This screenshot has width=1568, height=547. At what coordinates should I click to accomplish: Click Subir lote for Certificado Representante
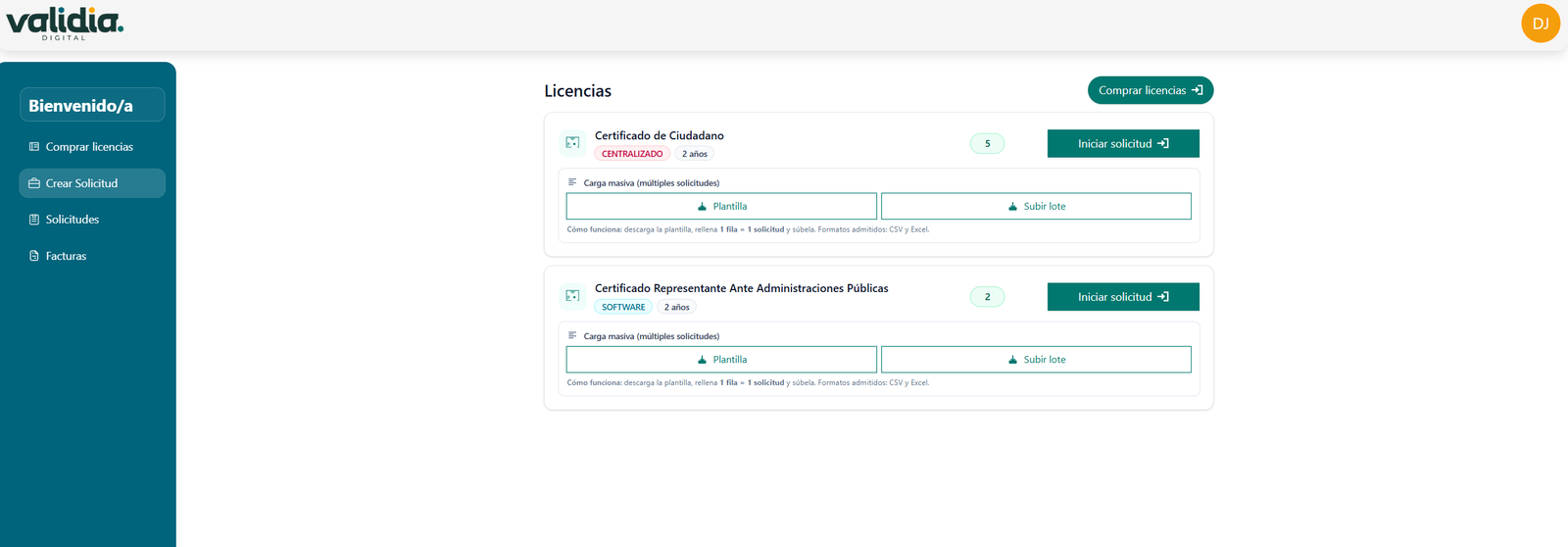(x=1036, y=360)
